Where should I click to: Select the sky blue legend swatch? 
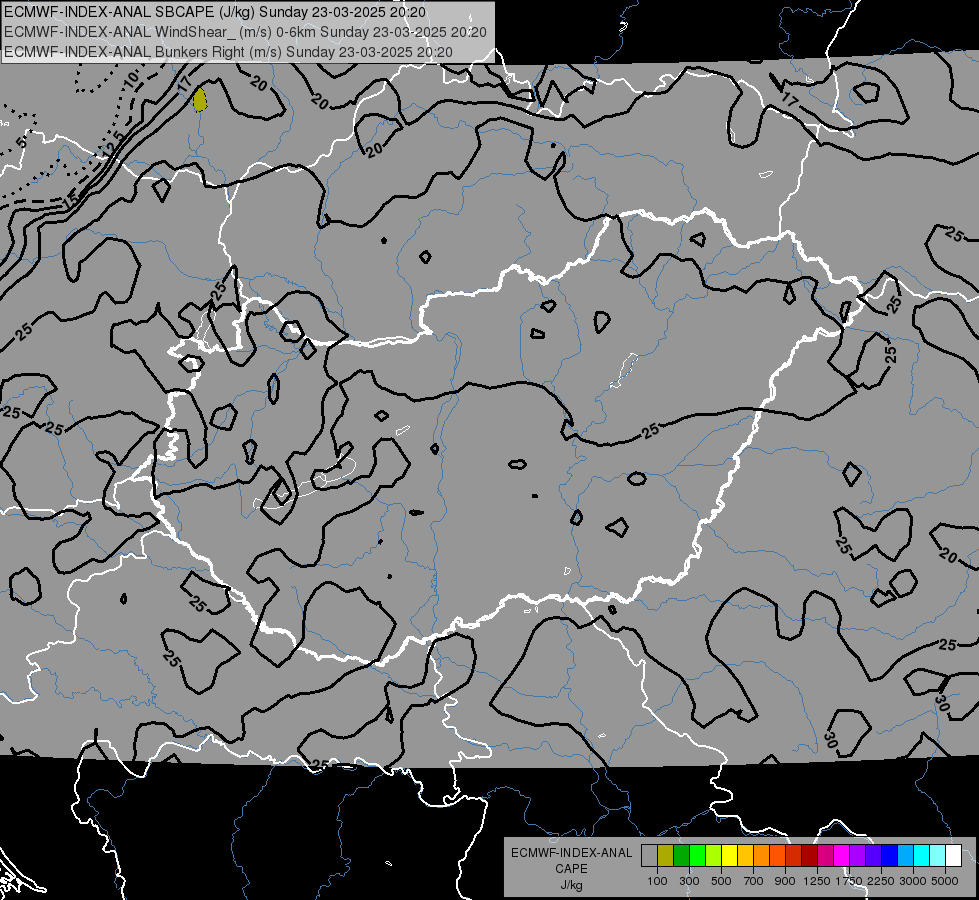point(905,856)
